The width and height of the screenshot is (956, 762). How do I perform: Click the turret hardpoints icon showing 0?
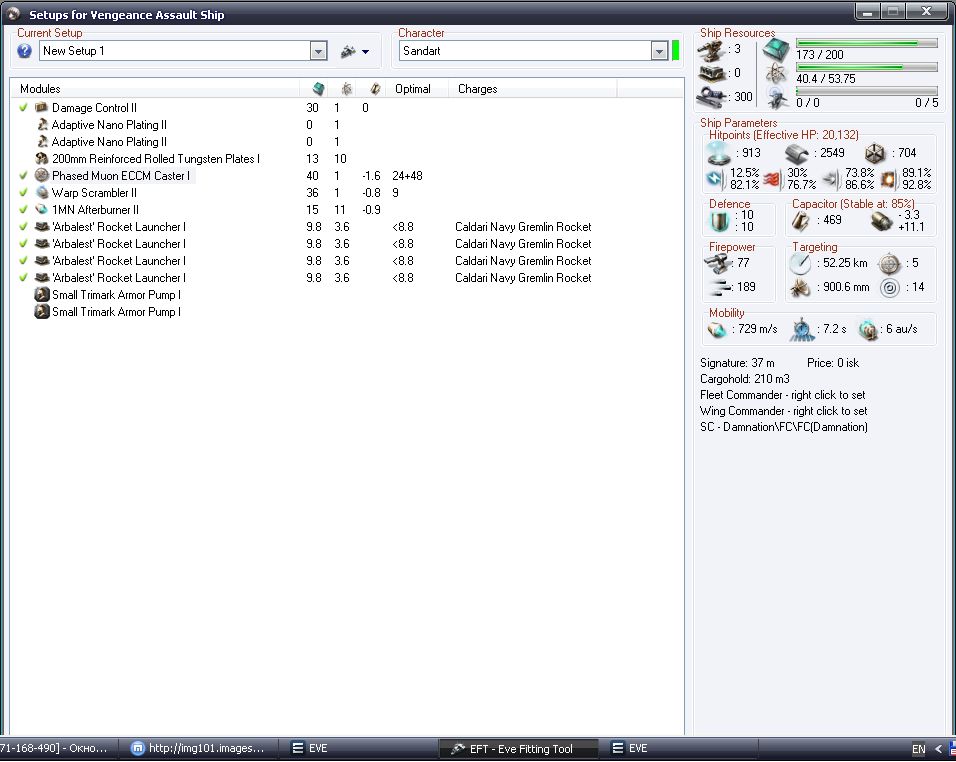711,74
